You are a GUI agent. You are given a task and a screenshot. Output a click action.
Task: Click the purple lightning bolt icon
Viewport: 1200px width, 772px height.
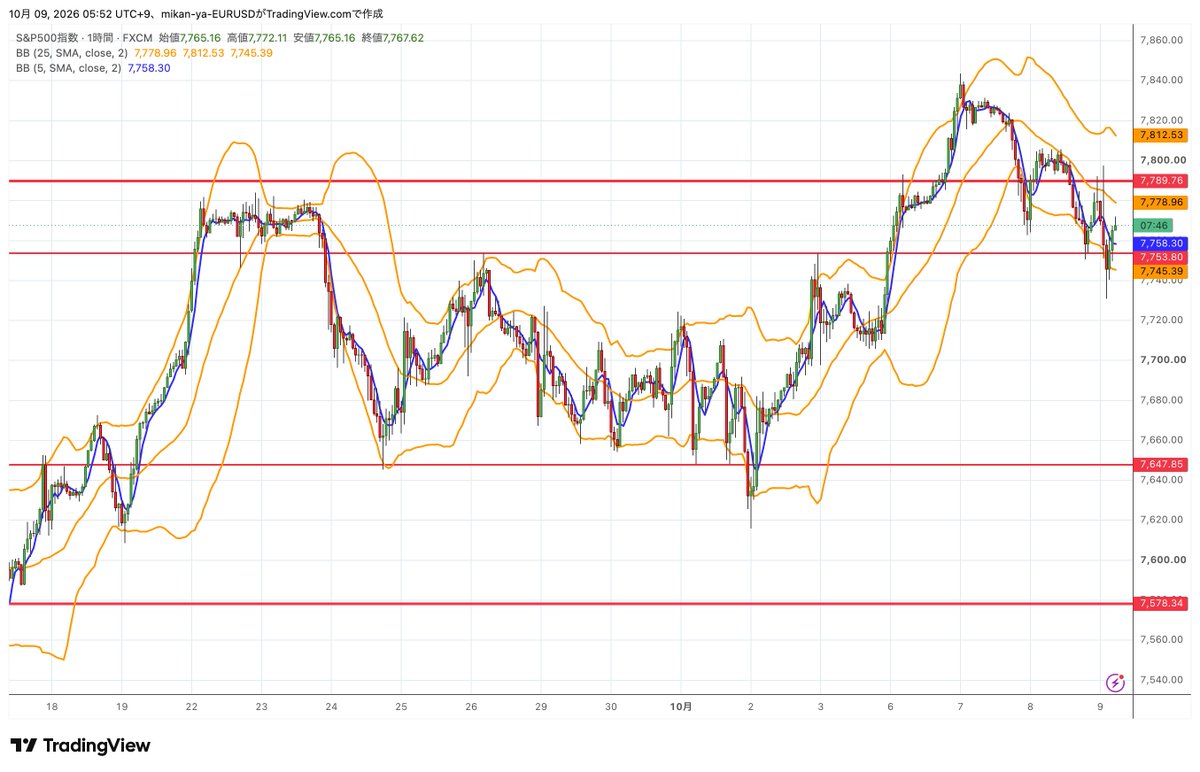pyautogui.click(x=1115, y=682)
